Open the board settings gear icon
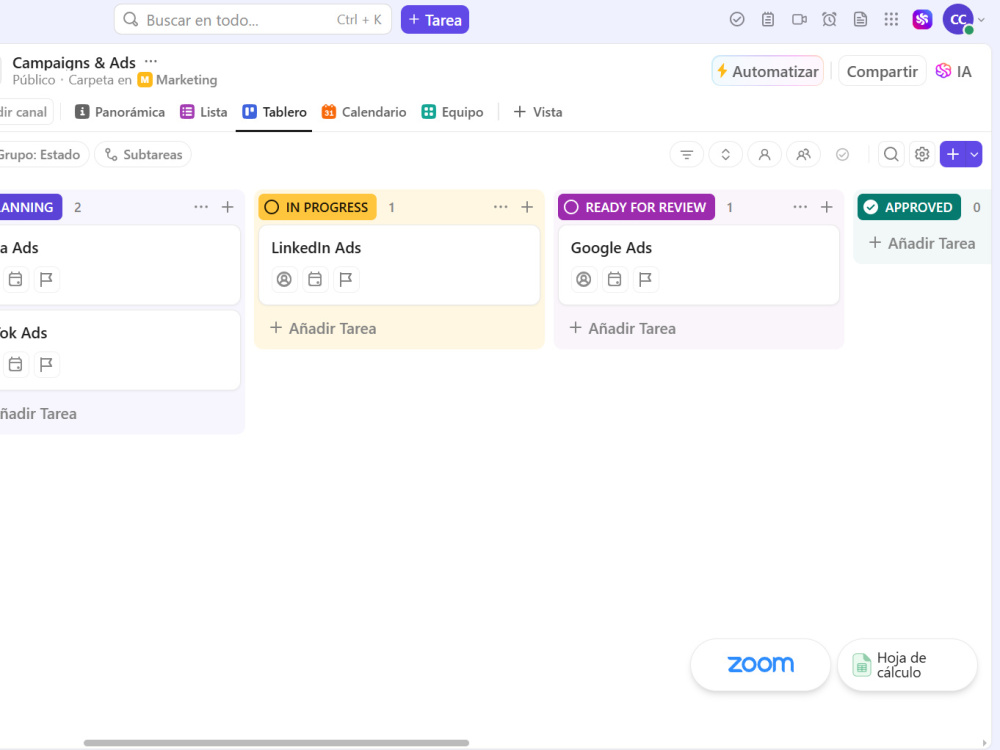The height and width of the screenshot is (750, 1000). tap(922, 154)
